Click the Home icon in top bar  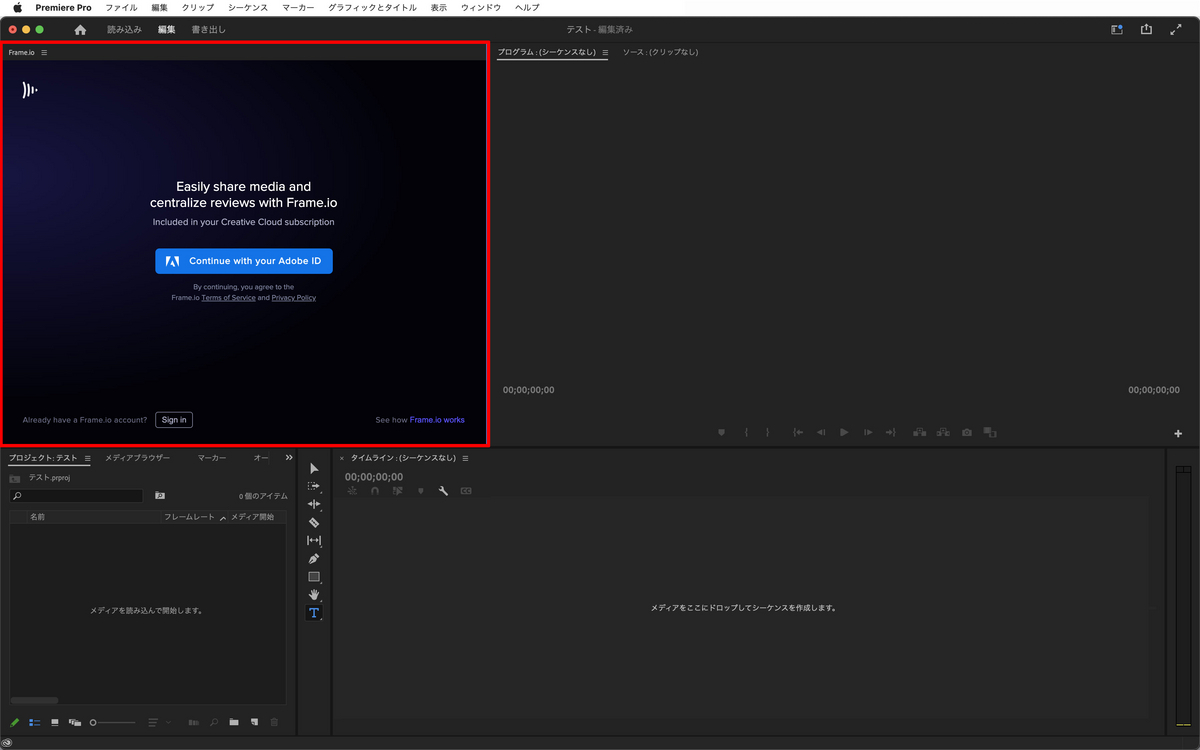coord(80,30)
